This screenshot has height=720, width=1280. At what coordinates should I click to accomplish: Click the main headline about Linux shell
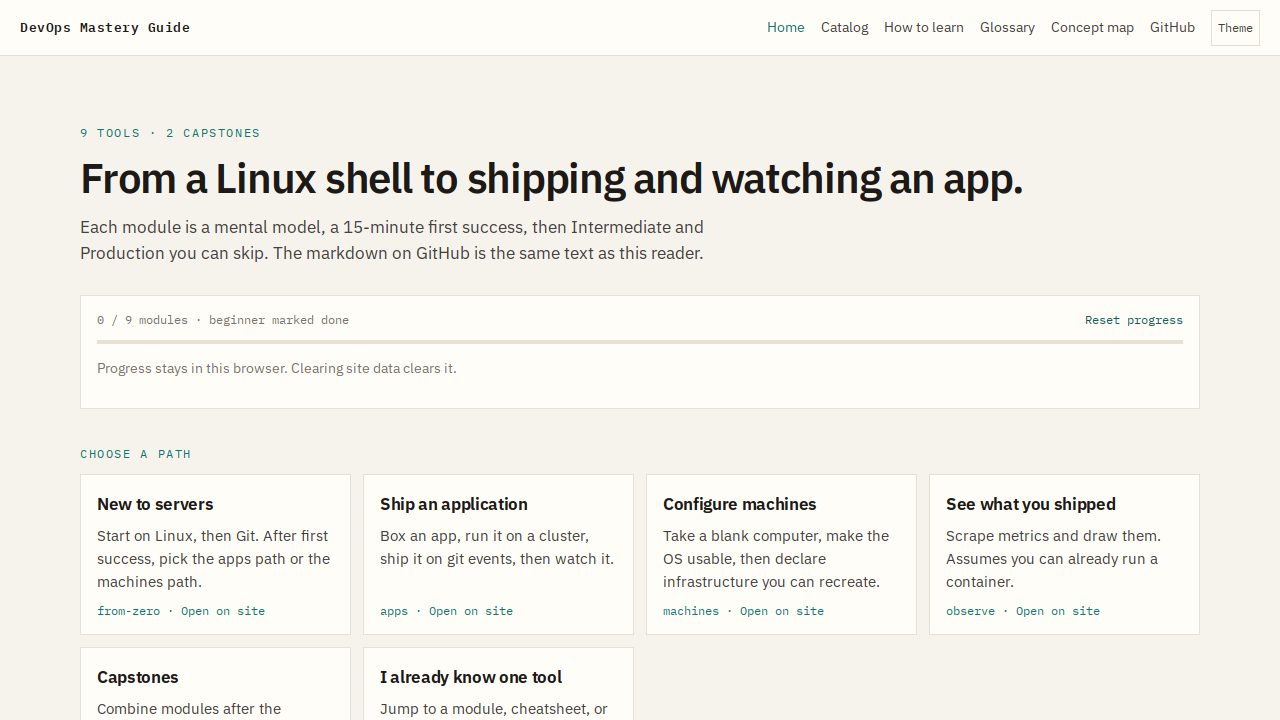pos(552,179)
